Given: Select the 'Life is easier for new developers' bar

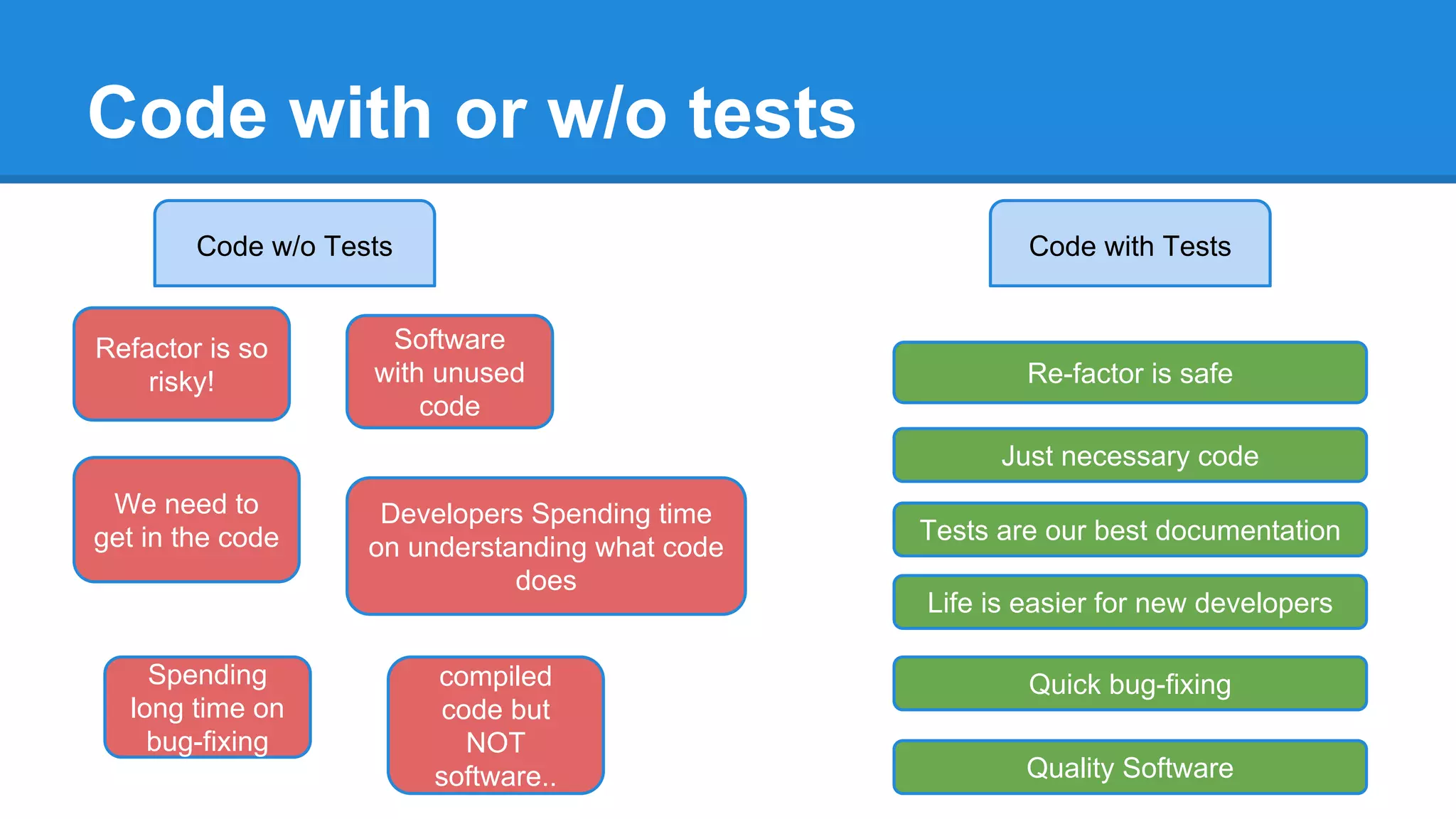Looking at the screenshot, I should 1130,603.
